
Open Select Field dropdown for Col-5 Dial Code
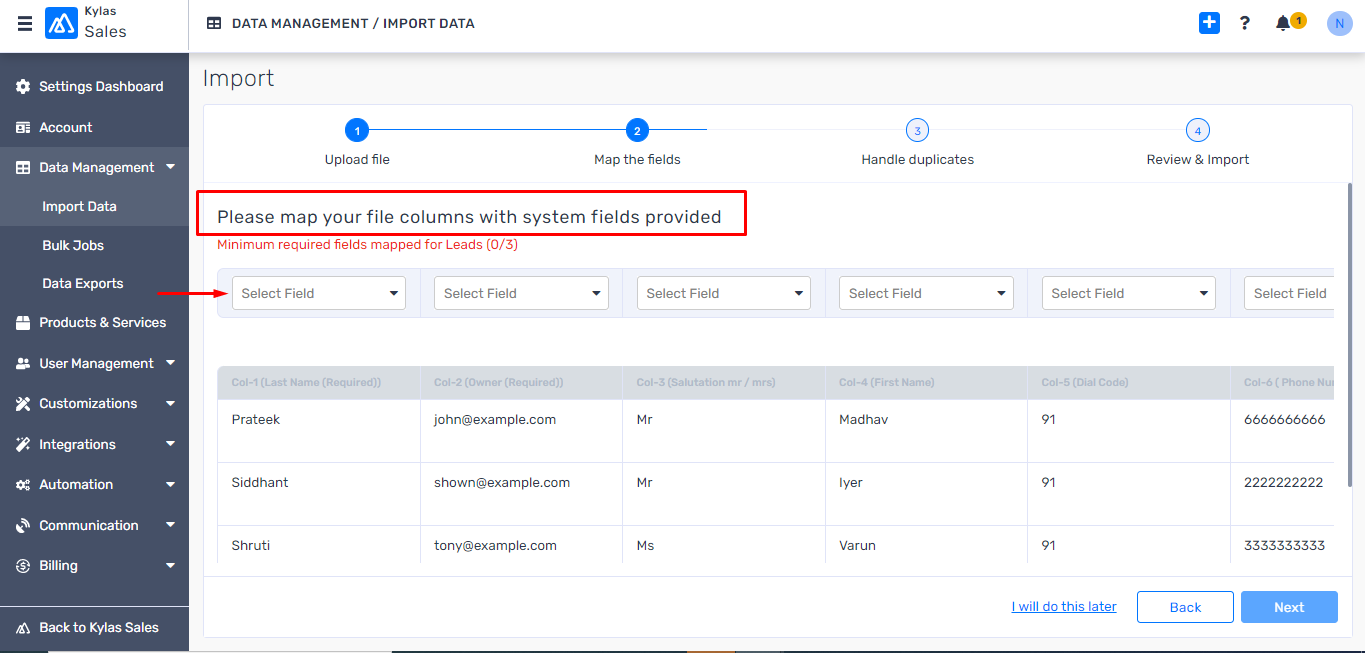coord(1129,293)
